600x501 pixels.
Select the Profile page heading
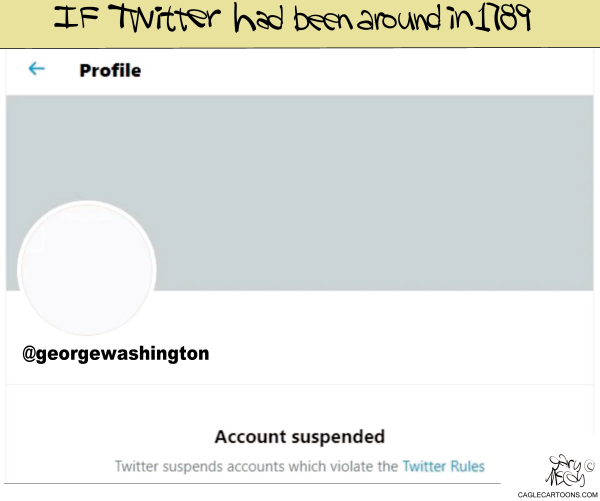point(110,70)
